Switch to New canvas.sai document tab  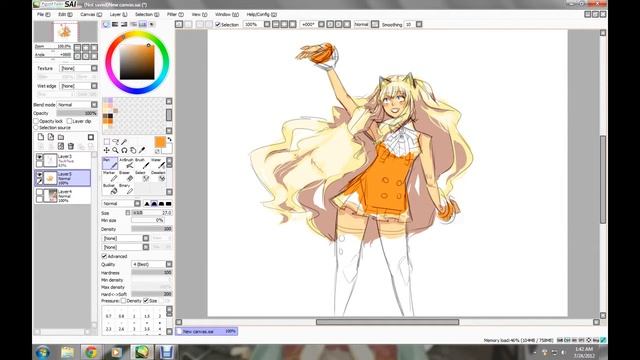pos(207,331)
